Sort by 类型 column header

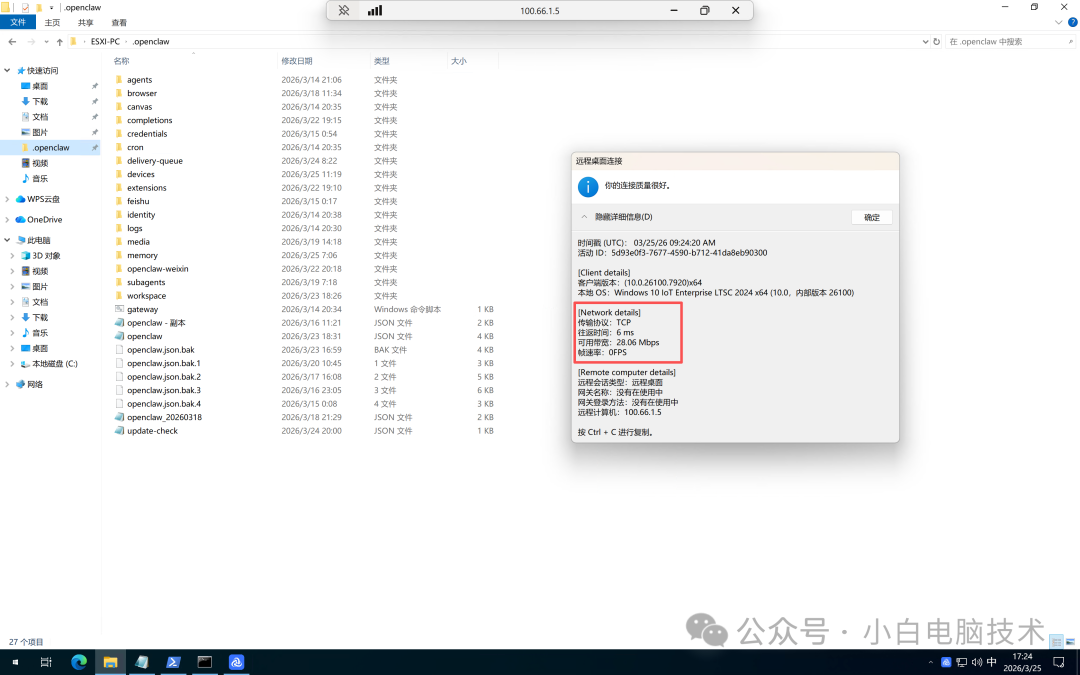(x=382, y=61)
